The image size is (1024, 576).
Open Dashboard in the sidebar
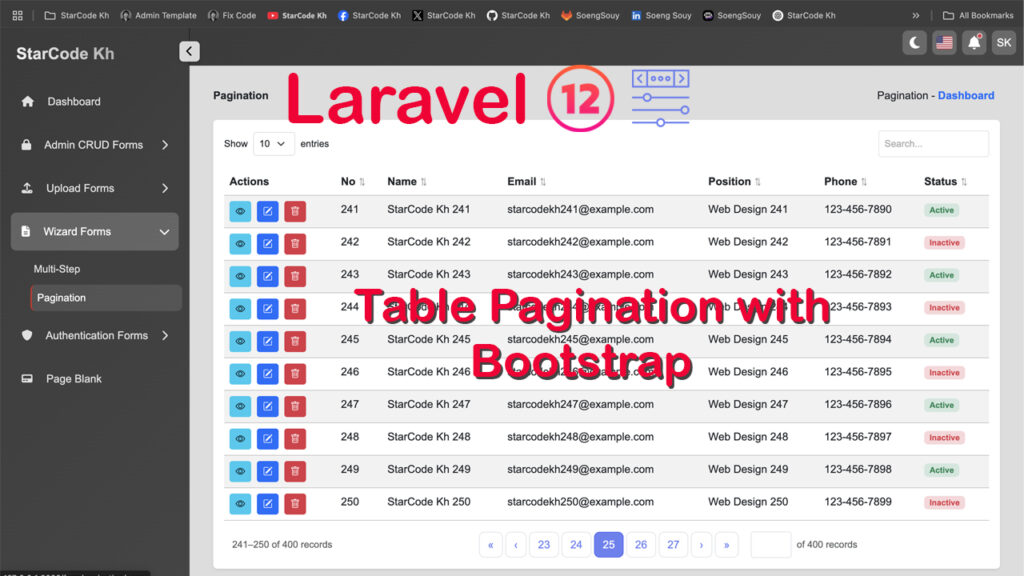point(73,102)
